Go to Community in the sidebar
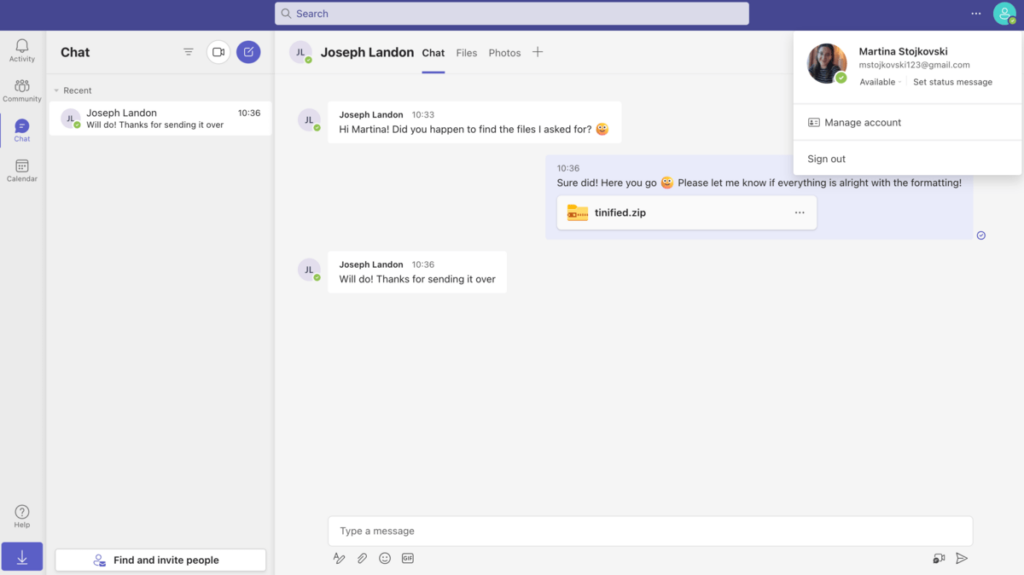Screen dimensions: 1024x575 [x=22, y=90]
